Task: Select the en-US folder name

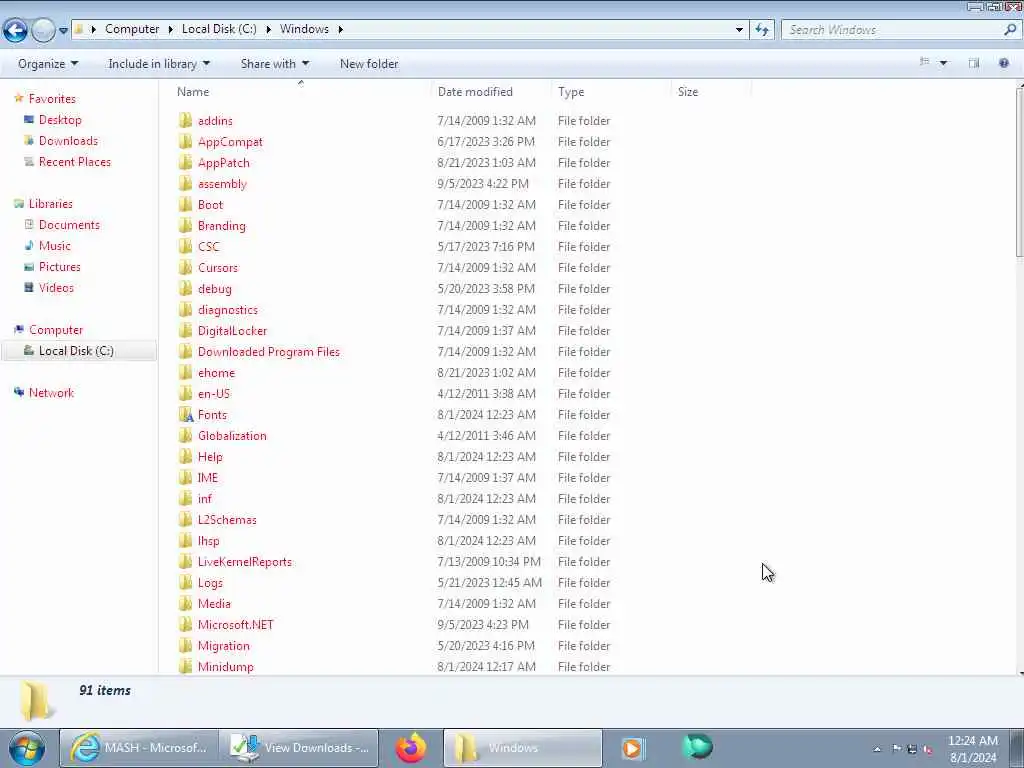Action: tap(214, 394)
